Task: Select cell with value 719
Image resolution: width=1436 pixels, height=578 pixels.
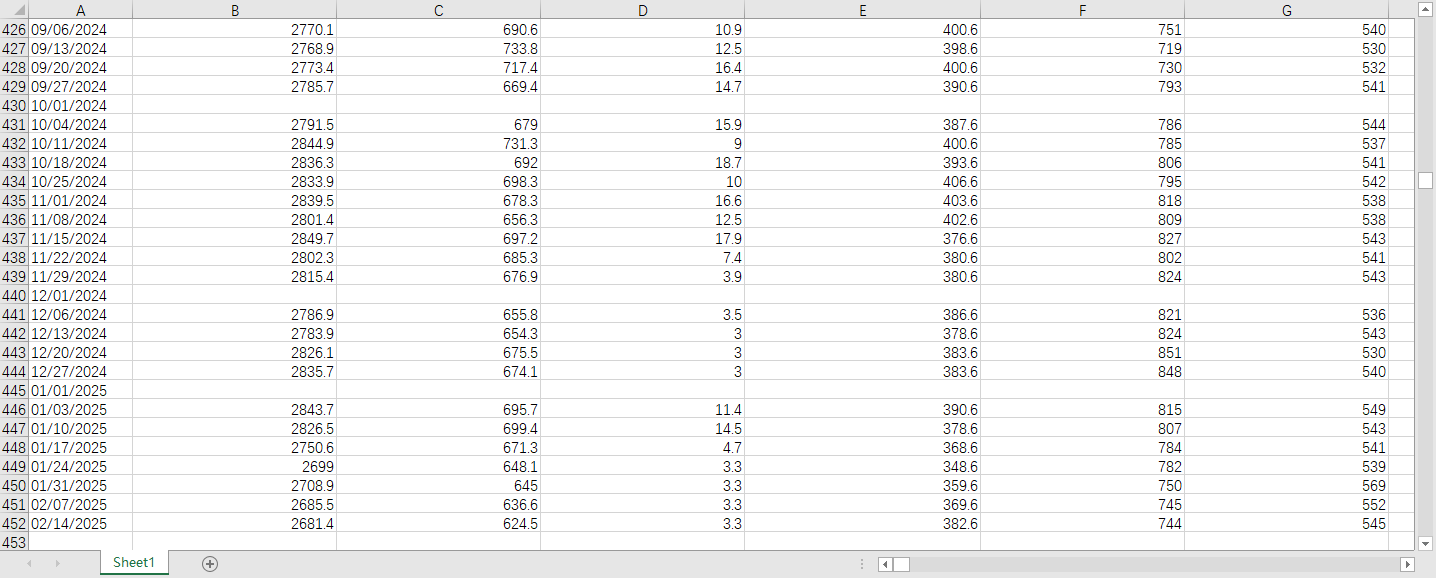Action: pyautogui.click(x=1082, y=49)
